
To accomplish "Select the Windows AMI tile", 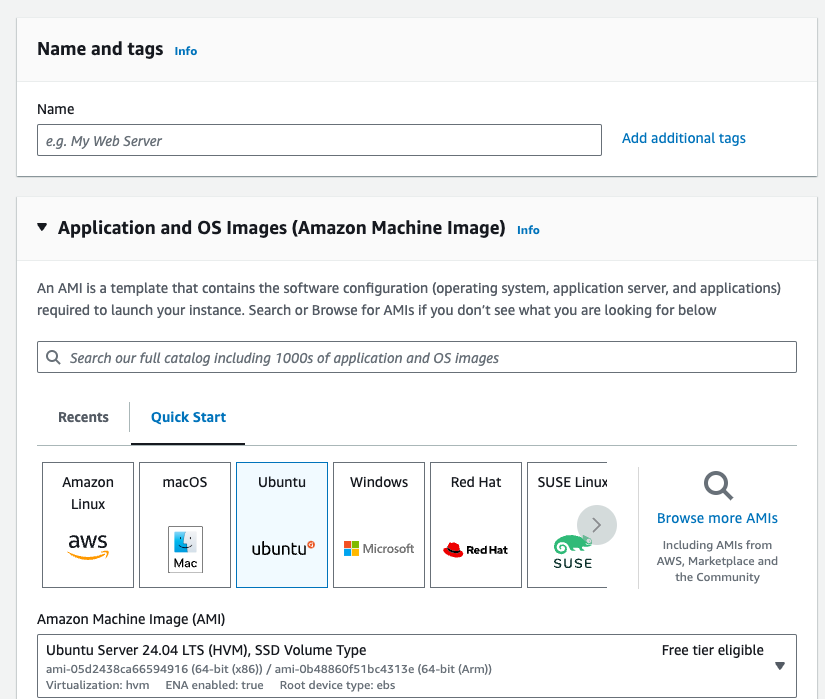I will click(379, 525).
